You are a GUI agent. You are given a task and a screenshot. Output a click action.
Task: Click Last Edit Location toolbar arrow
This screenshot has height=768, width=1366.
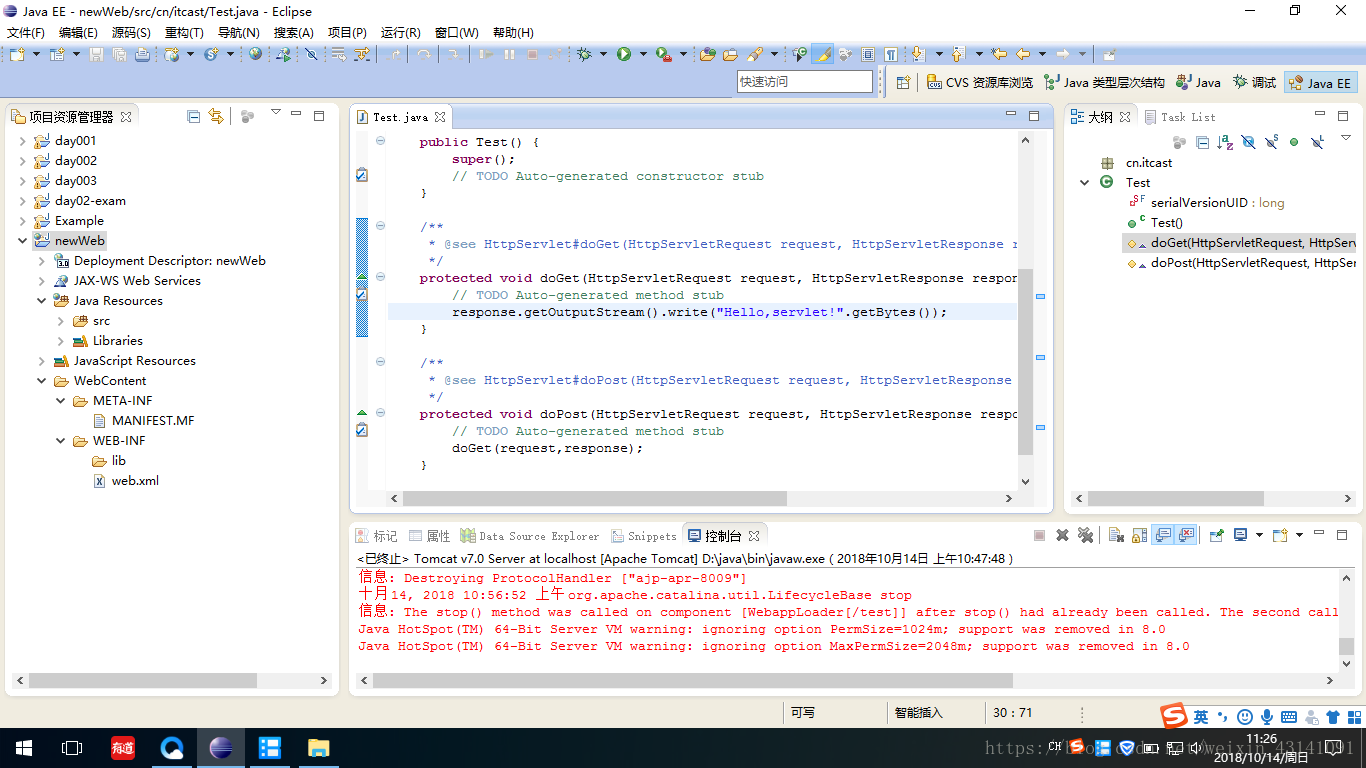pos(998,54)
